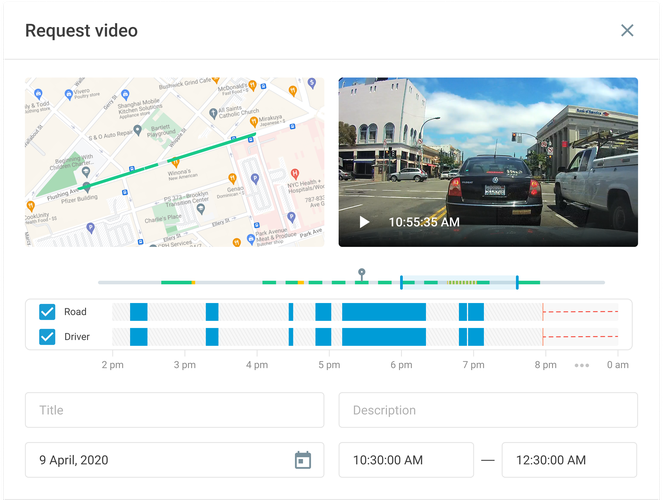Click the widest Driver recording block near 6 pm
The height and width of the screenshot is (500, 663).
384,337
